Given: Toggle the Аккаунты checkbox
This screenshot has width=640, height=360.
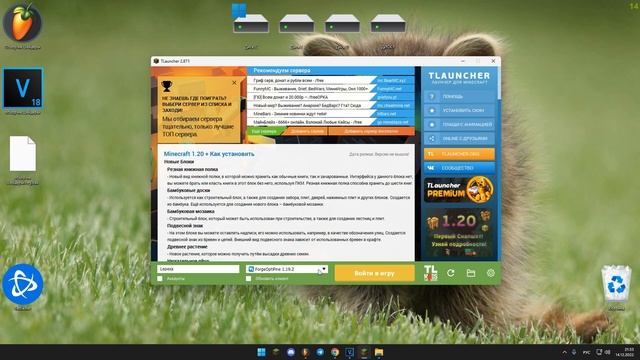Looking at the screenshot, I should [160, 278].
